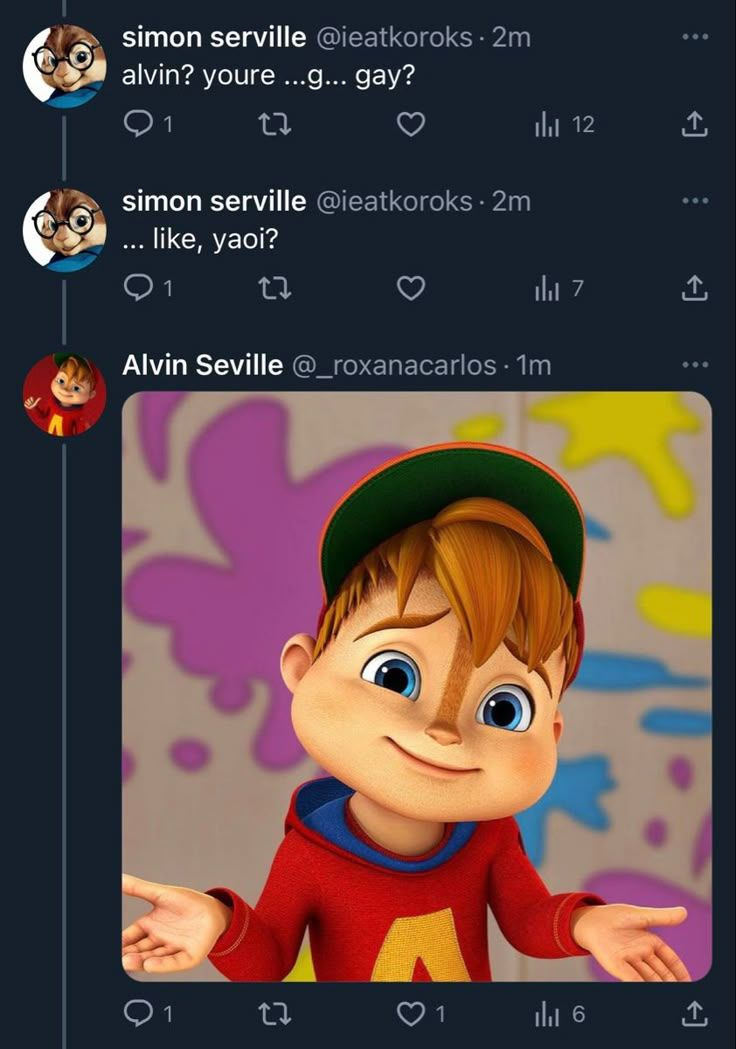Open the @ieatkoroks handle in first tweet
The width and height of the screenshot is (736, 1049).
pyautogui.click(x=394, y=38)
